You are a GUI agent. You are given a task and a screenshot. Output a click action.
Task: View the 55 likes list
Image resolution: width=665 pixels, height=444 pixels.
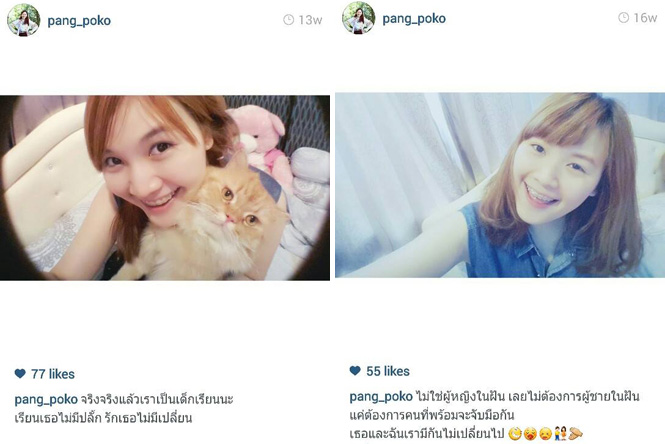tap(388, 371)
